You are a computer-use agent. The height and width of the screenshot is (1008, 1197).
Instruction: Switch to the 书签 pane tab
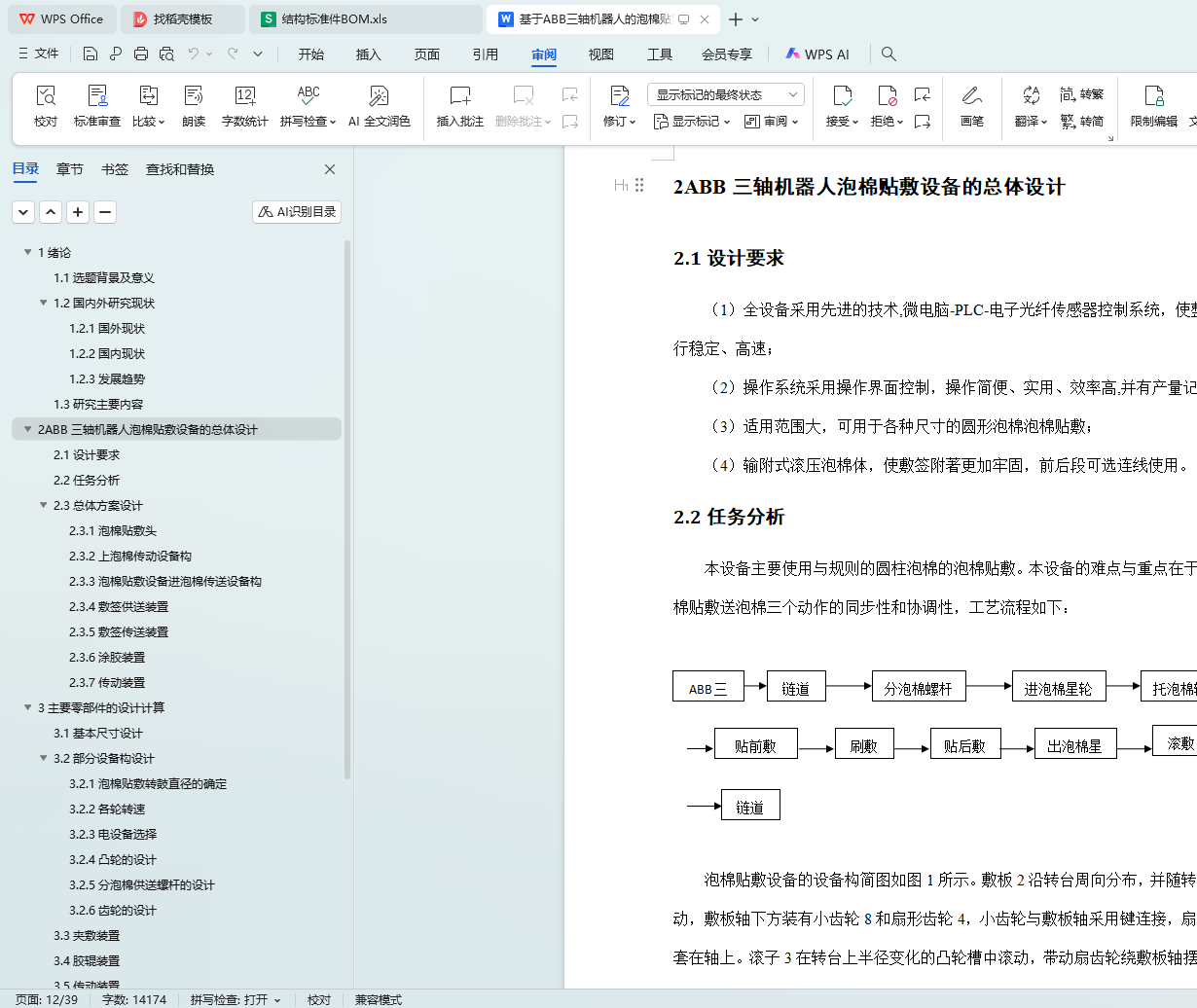pos(115,169)
